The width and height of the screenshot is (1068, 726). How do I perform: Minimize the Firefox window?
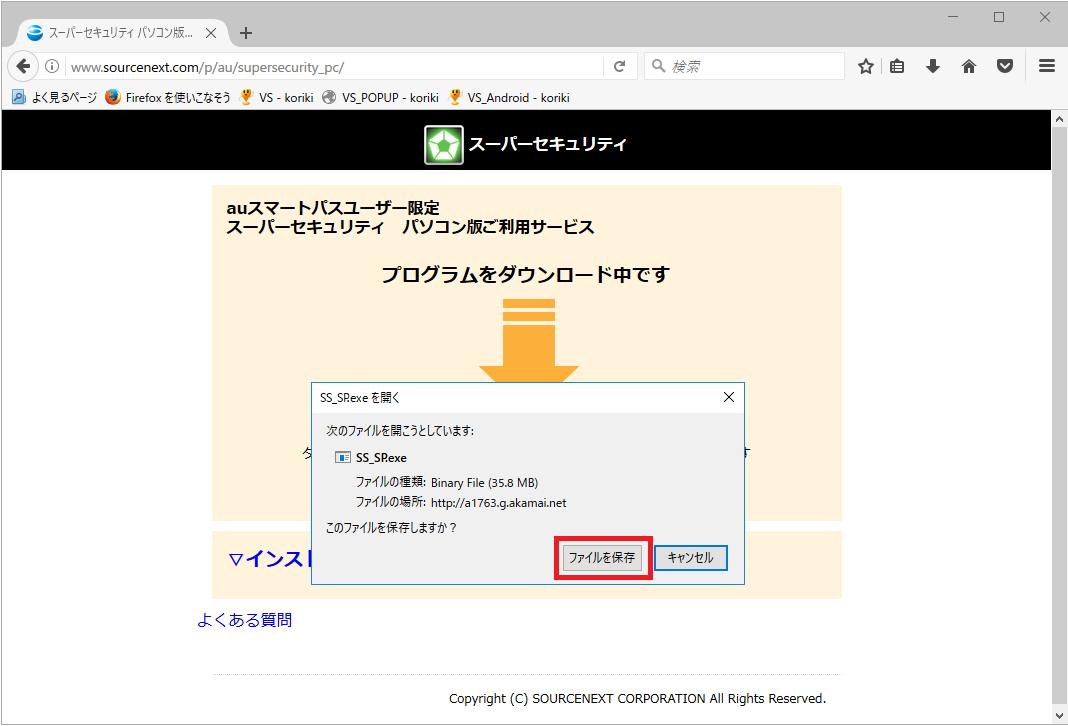953,17
